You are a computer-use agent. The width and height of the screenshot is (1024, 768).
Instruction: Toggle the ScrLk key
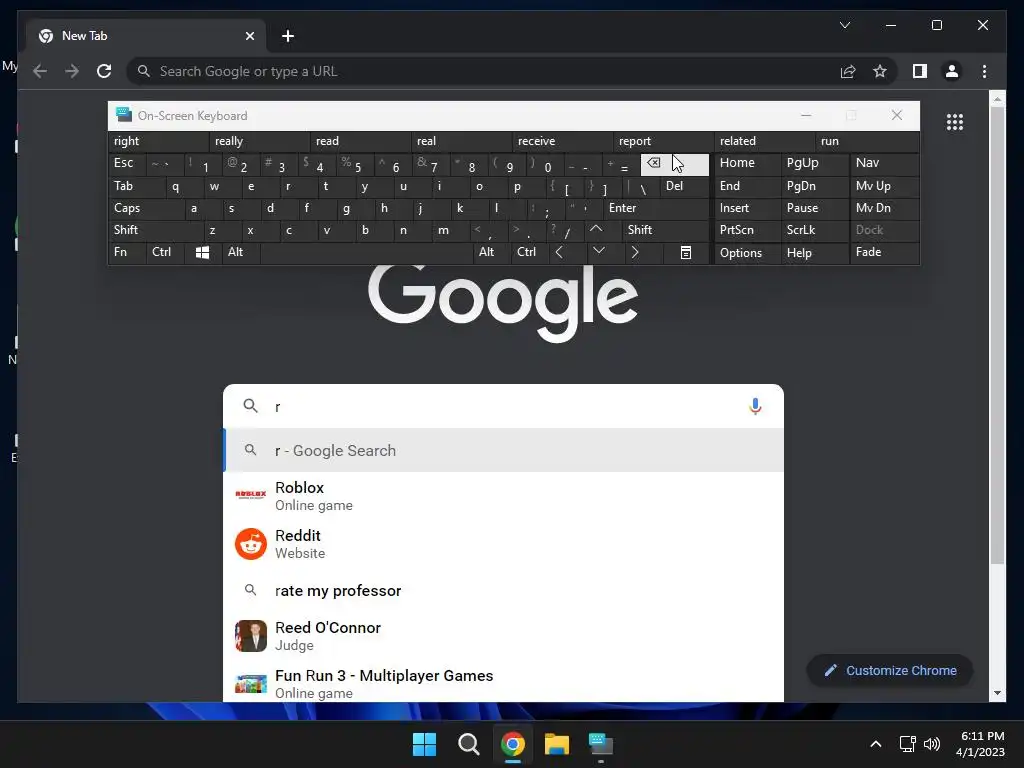click(815, 231)
